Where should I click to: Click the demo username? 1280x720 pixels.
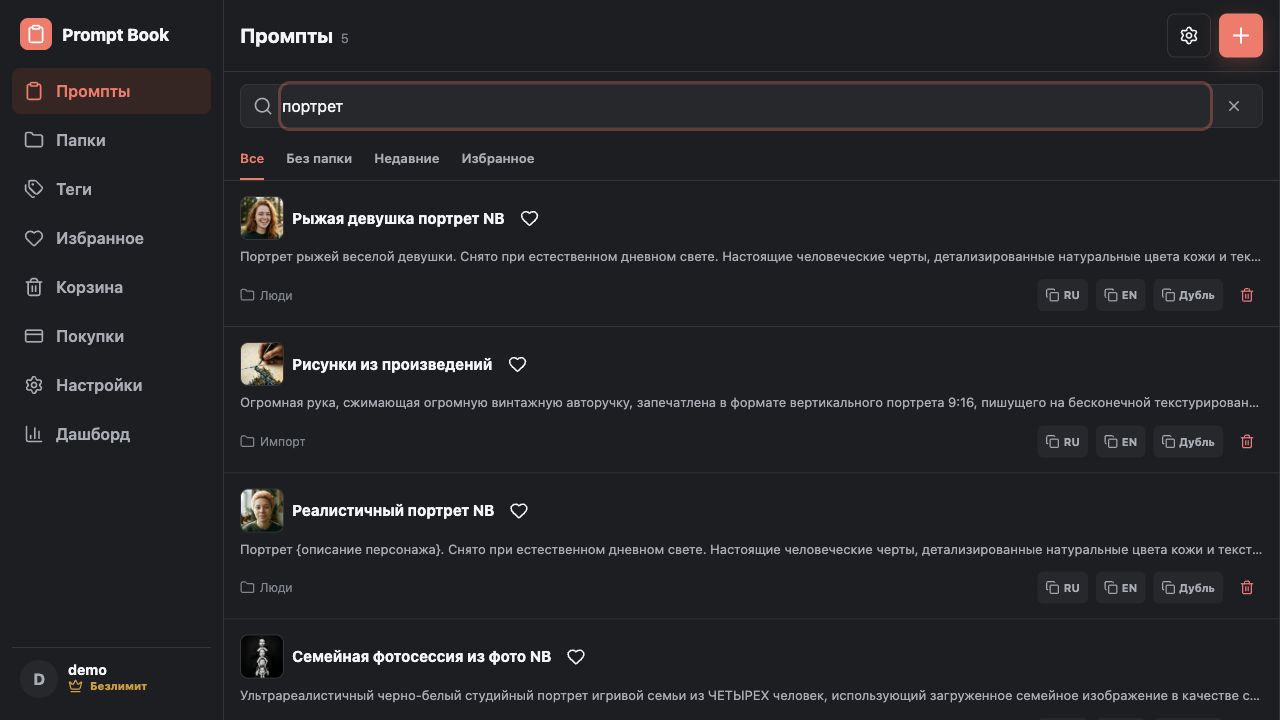[87, 669]
